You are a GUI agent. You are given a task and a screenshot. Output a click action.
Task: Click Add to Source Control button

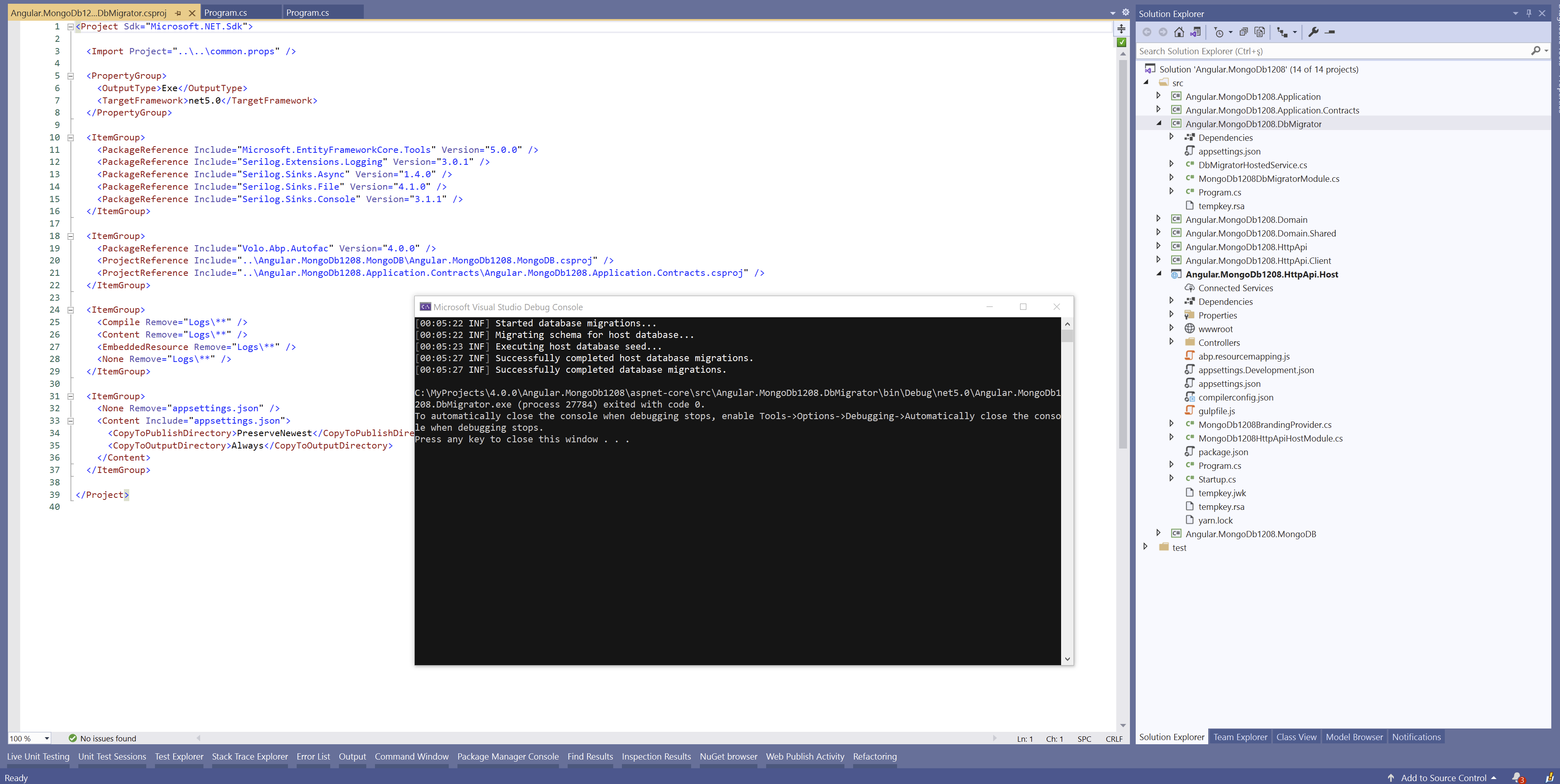pos(1443,777)
